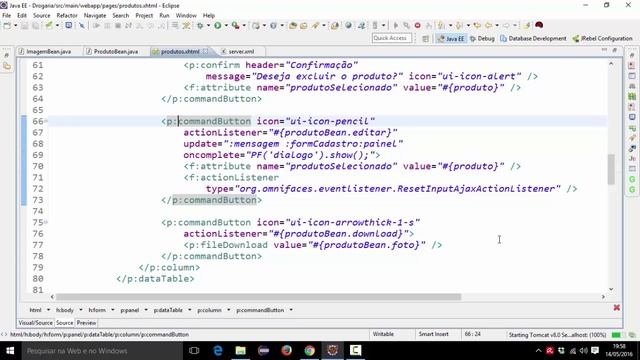Image resolution: width=640 pixels, height=360 pixels.
Task: Click the Terminate debug square icon
Action: click(118, 26)
